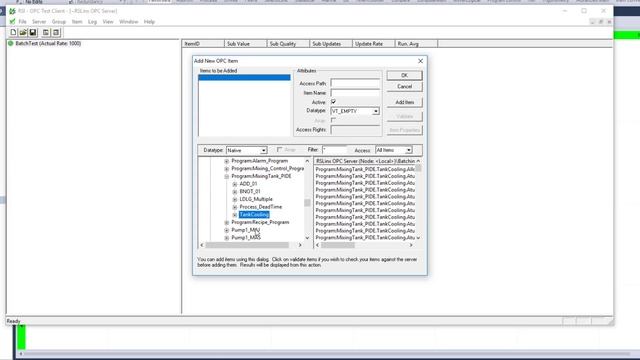Click the OPC Test Client title bar app icon
Image resolution: width=640 pixels, height=360 pixels.
(x=12, y=11)
